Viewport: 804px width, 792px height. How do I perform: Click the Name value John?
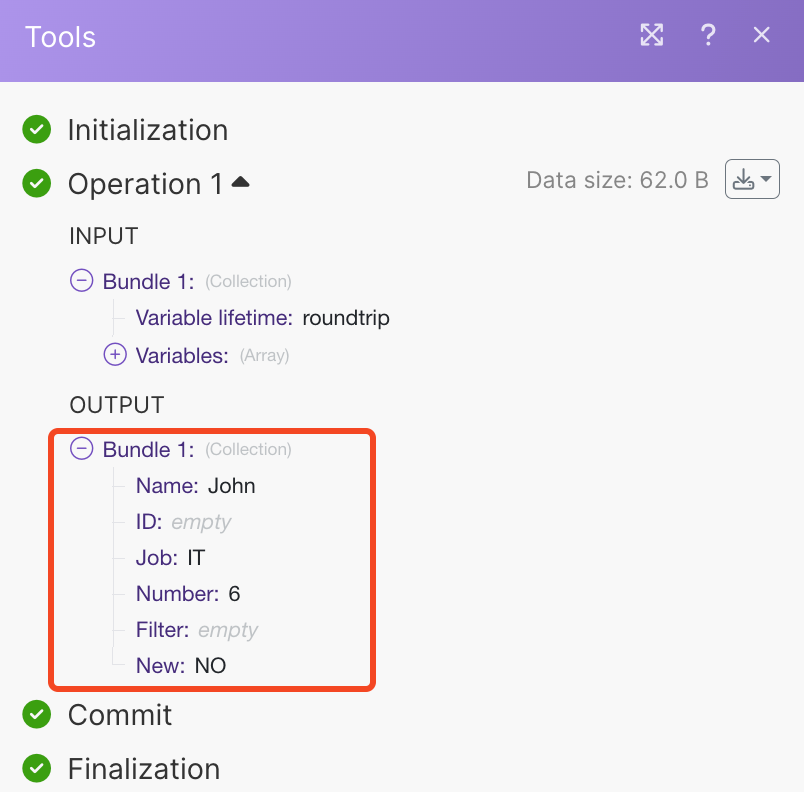pyautogui.click(x=232, y=486)
